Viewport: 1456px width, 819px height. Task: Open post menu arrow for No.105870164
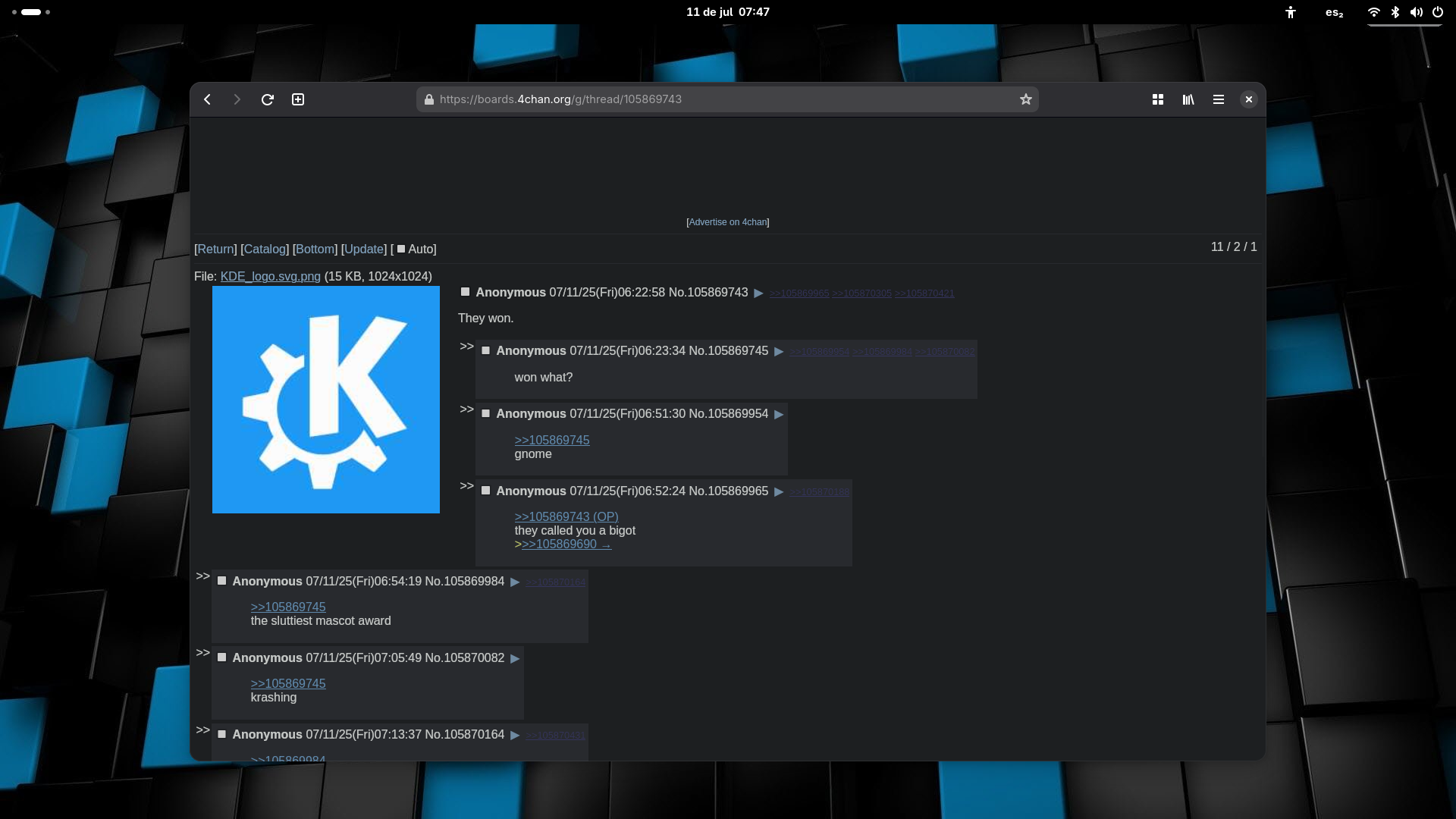[x=515, y=736]
